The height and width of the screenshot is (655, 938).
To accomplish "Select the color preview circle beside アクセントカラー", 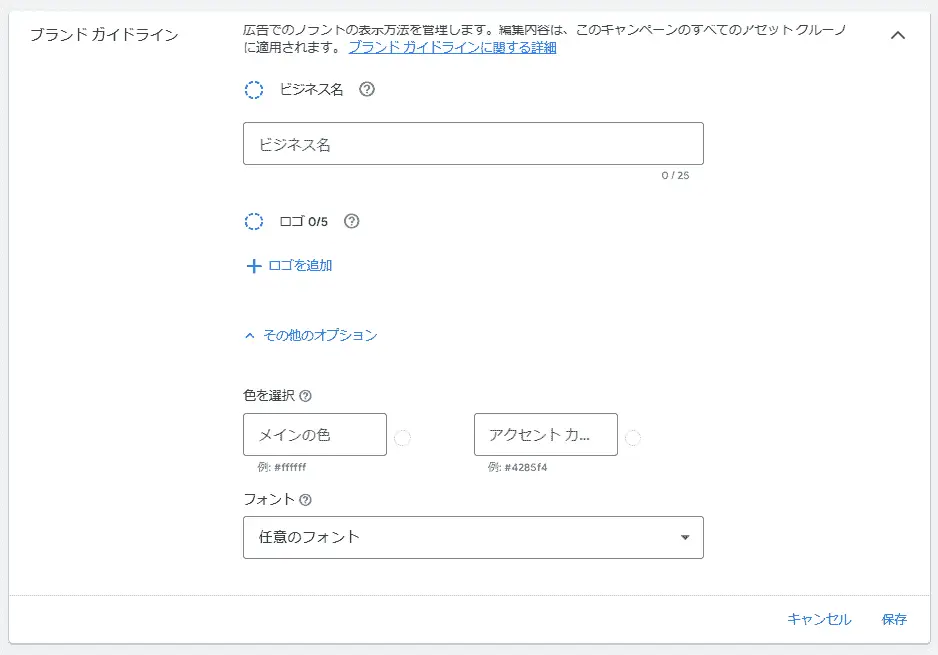I will click(633, 434).
